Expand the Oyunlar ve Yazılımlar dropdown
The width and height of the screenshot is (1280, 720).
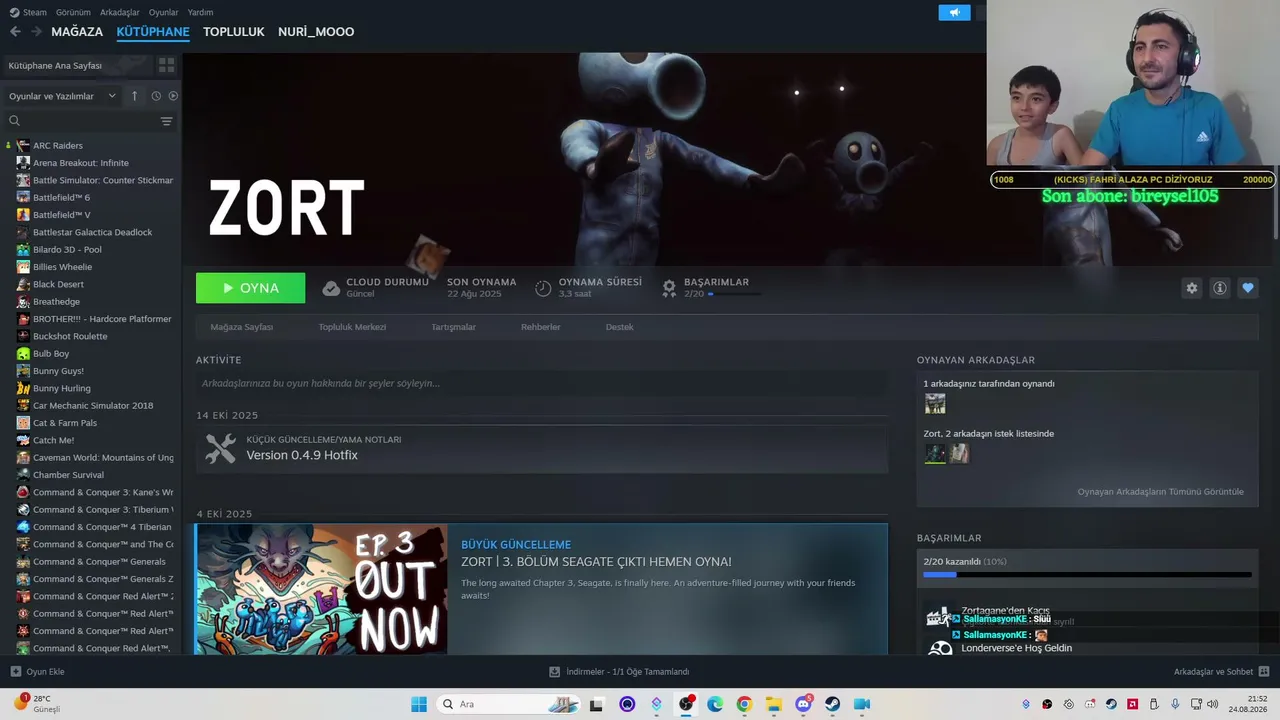click(62, 96)
